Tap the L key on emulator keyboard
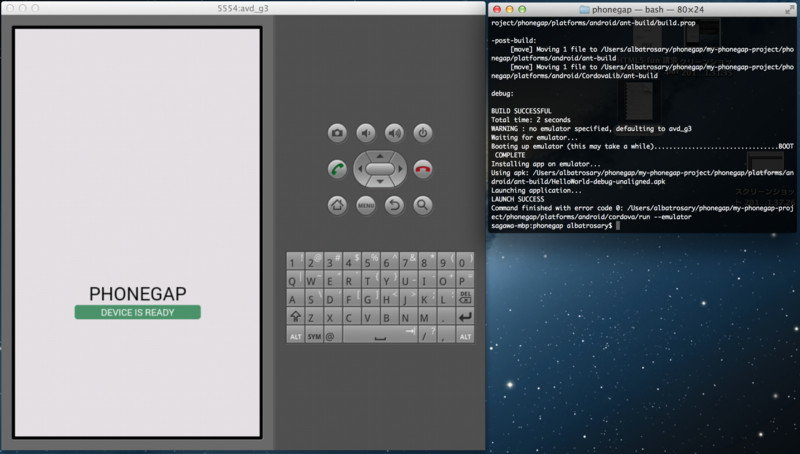800x454 pixels. [x=446, y=298]
